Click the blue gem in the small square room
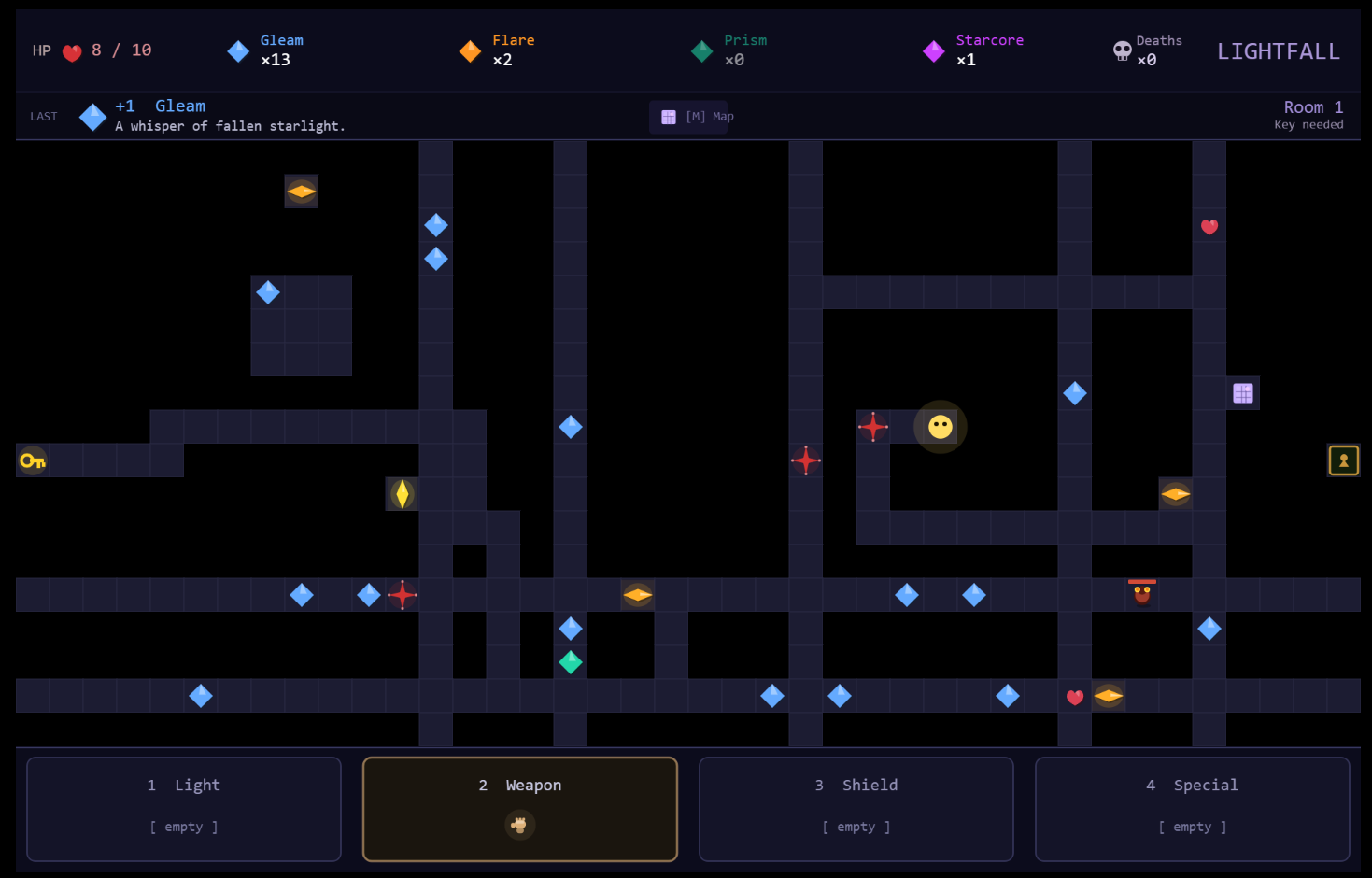 click(x=268, y=292)
